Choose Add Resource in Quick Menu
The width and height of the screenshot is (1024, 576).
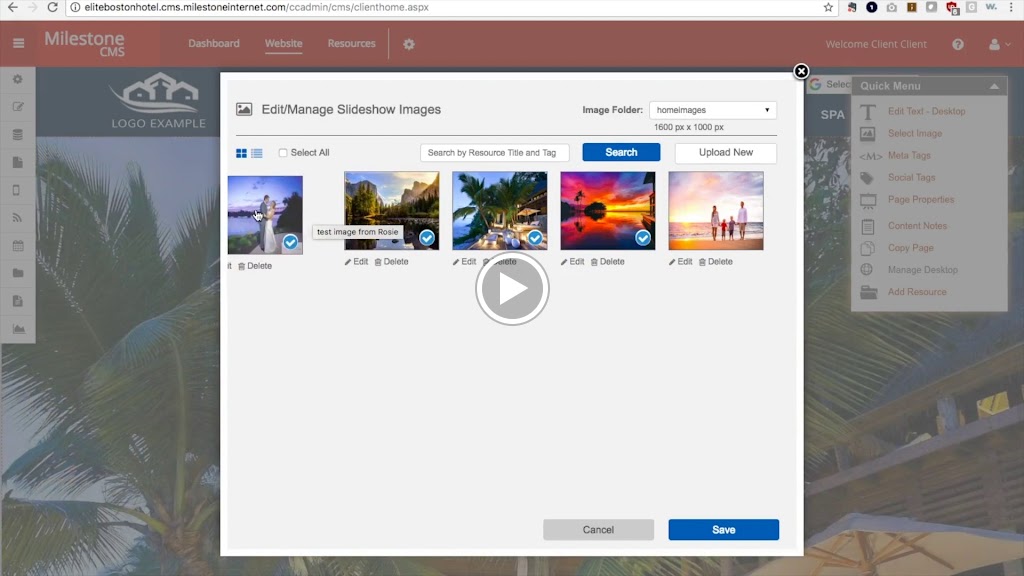coord(916,292)
